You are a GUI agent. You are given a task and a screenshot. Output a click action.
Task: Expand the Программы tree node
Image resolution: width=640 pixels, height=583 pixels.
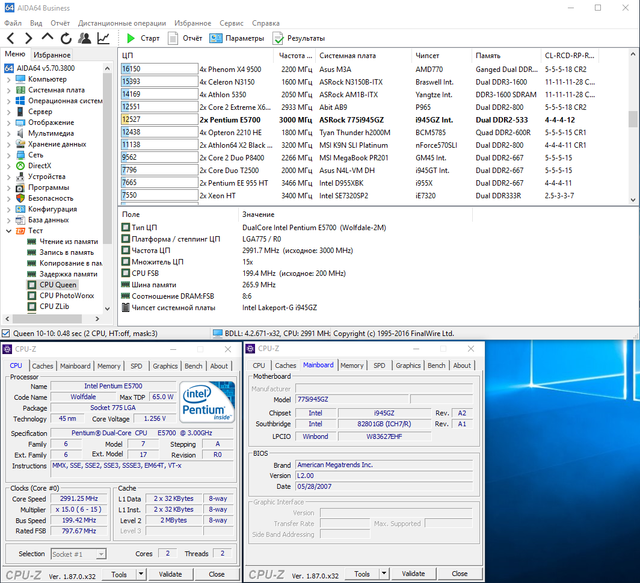pos(9,188)
